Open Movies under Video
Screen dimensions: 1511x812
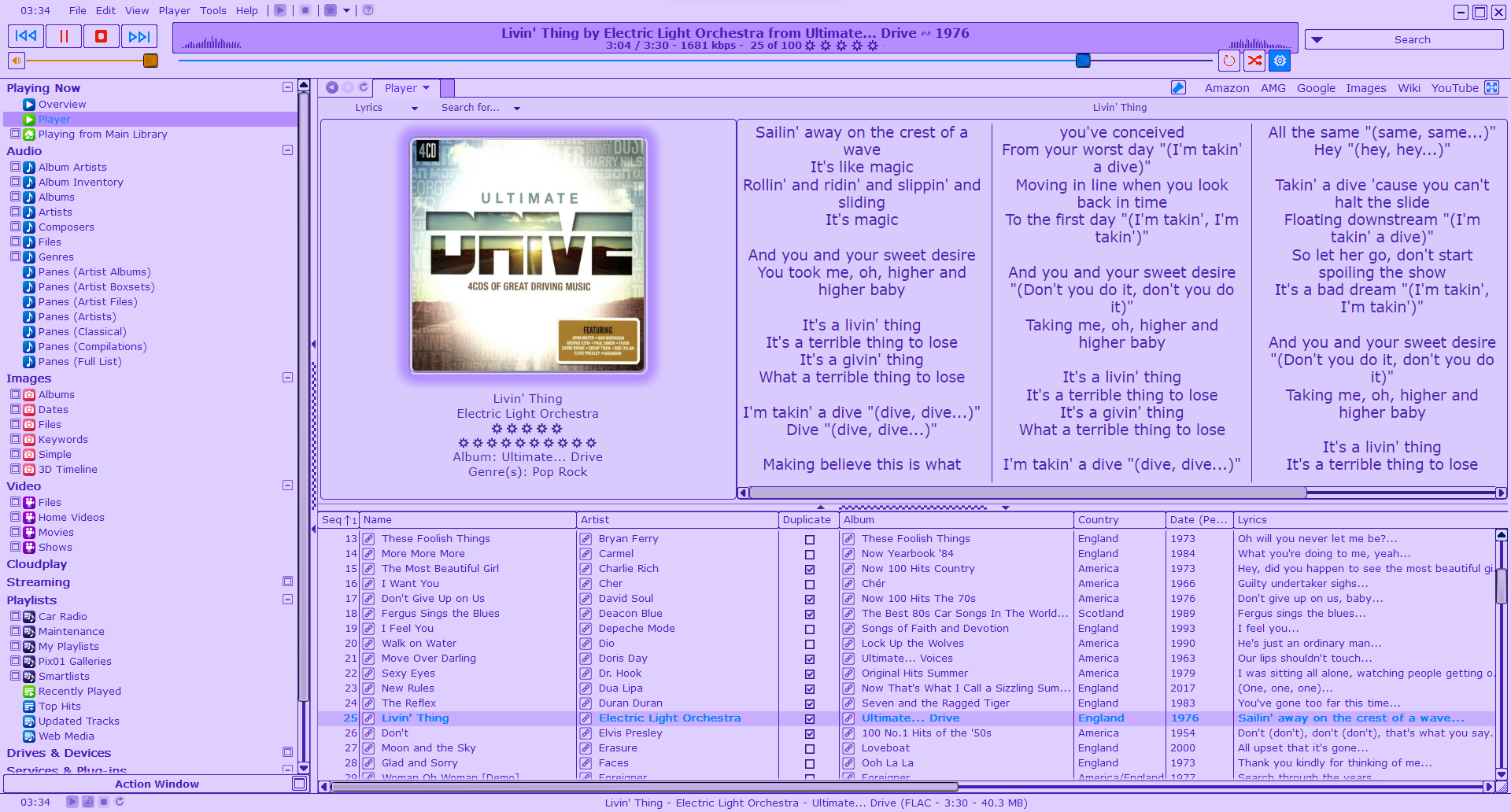(56, 532)
